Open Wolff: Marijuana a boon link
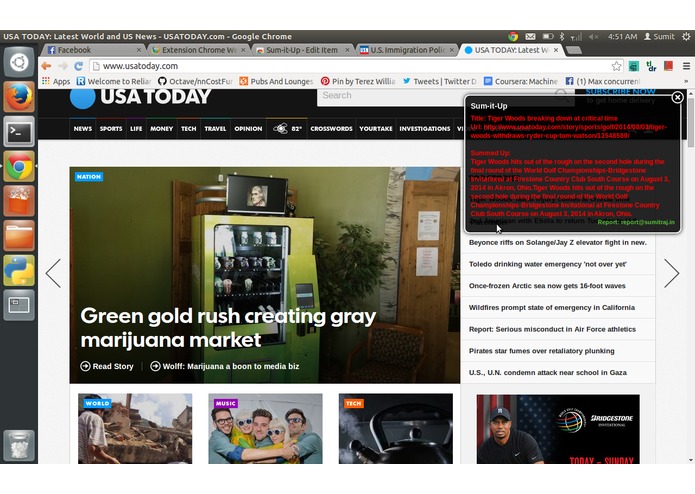The height and width of the screenshot is (494, 695). pyautogui.click(x=225, y=366)
